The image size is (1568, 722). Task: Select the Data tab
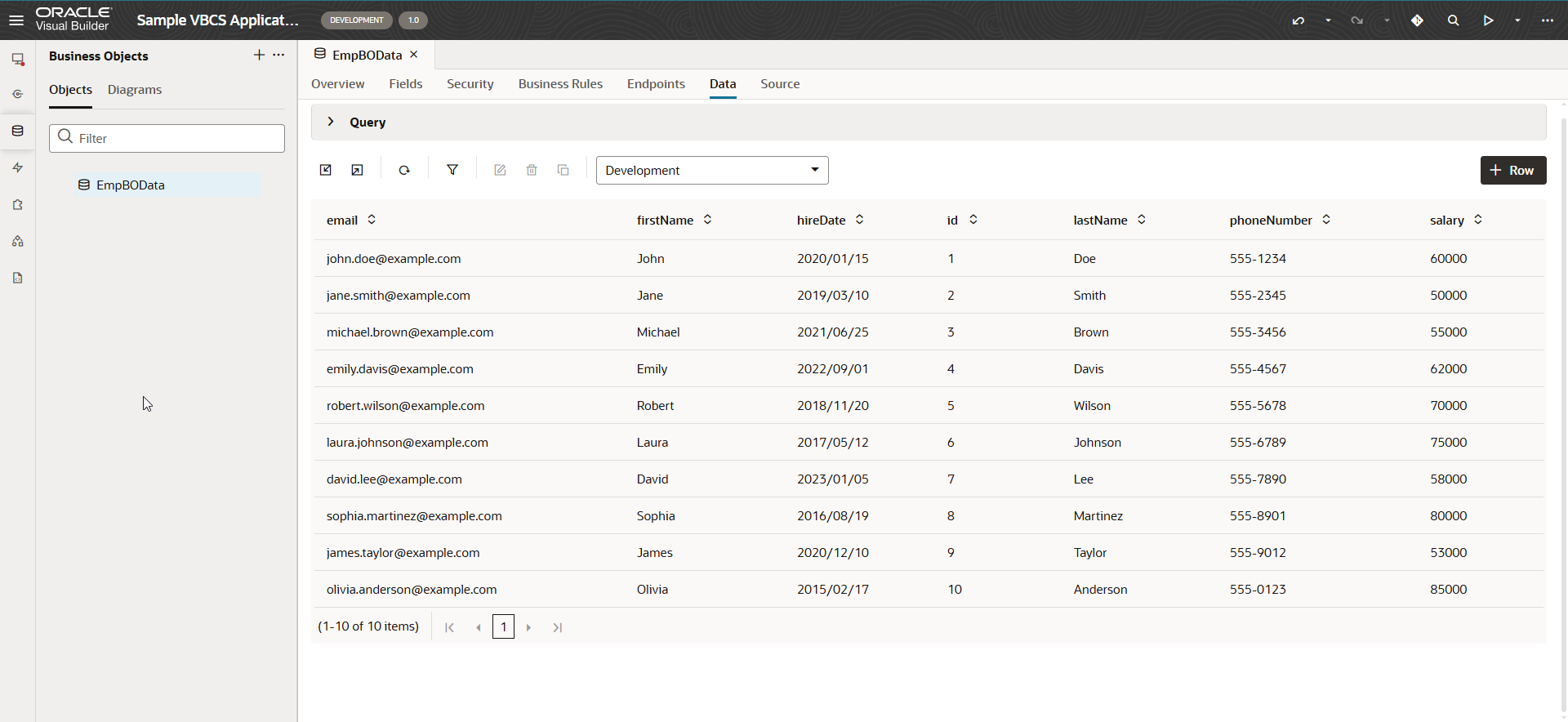pos(723,84)
